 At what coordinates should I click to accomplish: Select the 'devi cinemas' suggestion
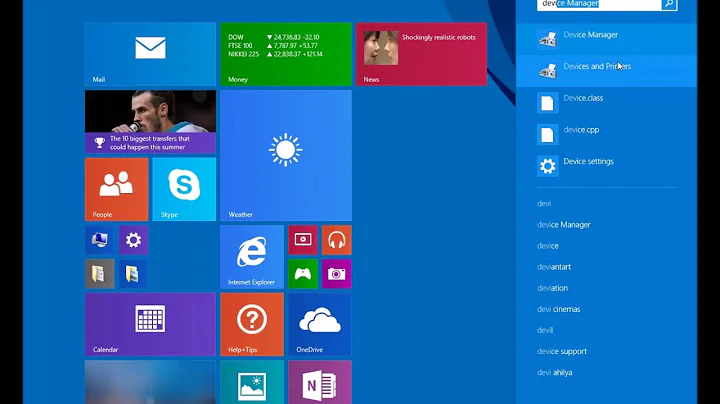(558, 309)
